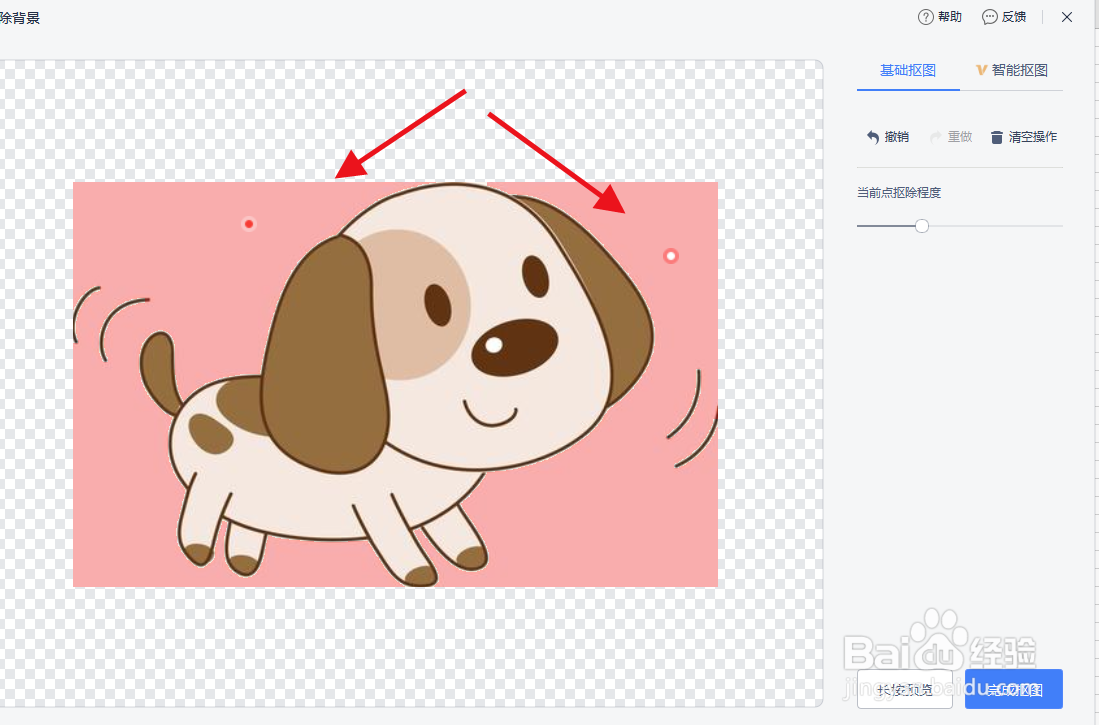Click the 长按预览 preview button
Viewport: 1099px width, 725px height.
(x=904, y=689)
